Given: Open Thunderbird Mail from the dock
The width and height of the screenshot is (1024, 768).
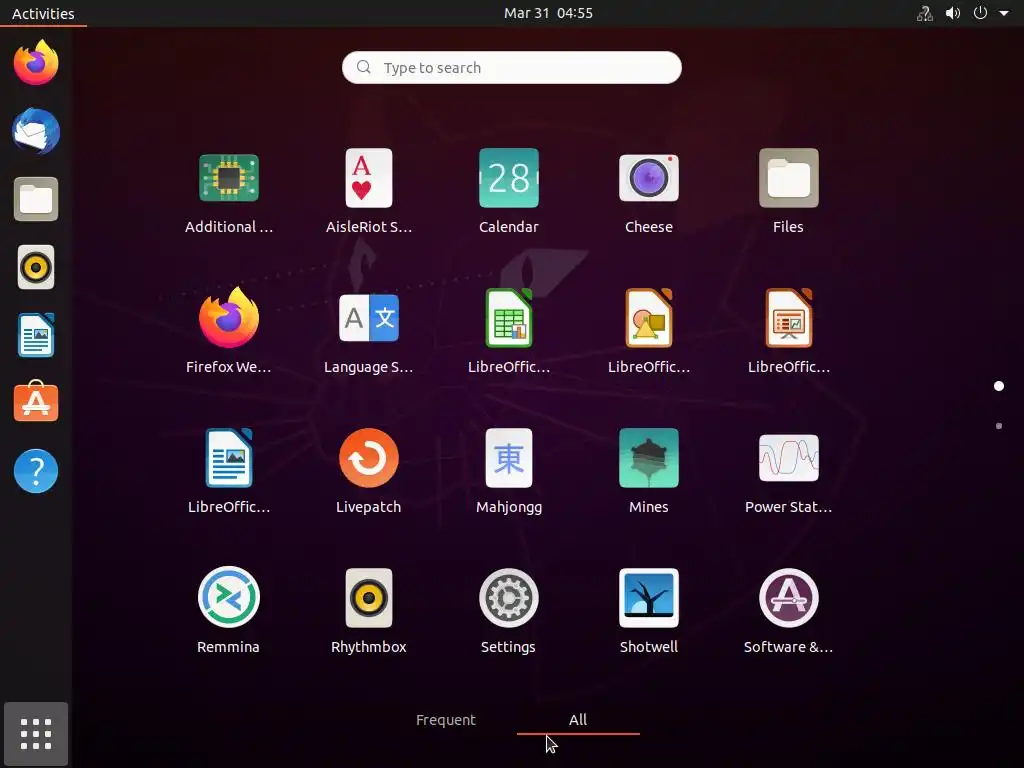Looking at the screenshot, I should 36,131.
